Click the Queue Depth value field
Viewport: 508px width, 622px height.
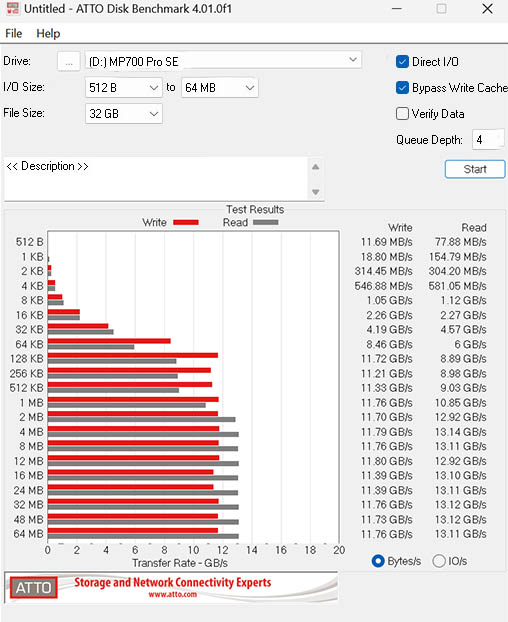[488, 140]
